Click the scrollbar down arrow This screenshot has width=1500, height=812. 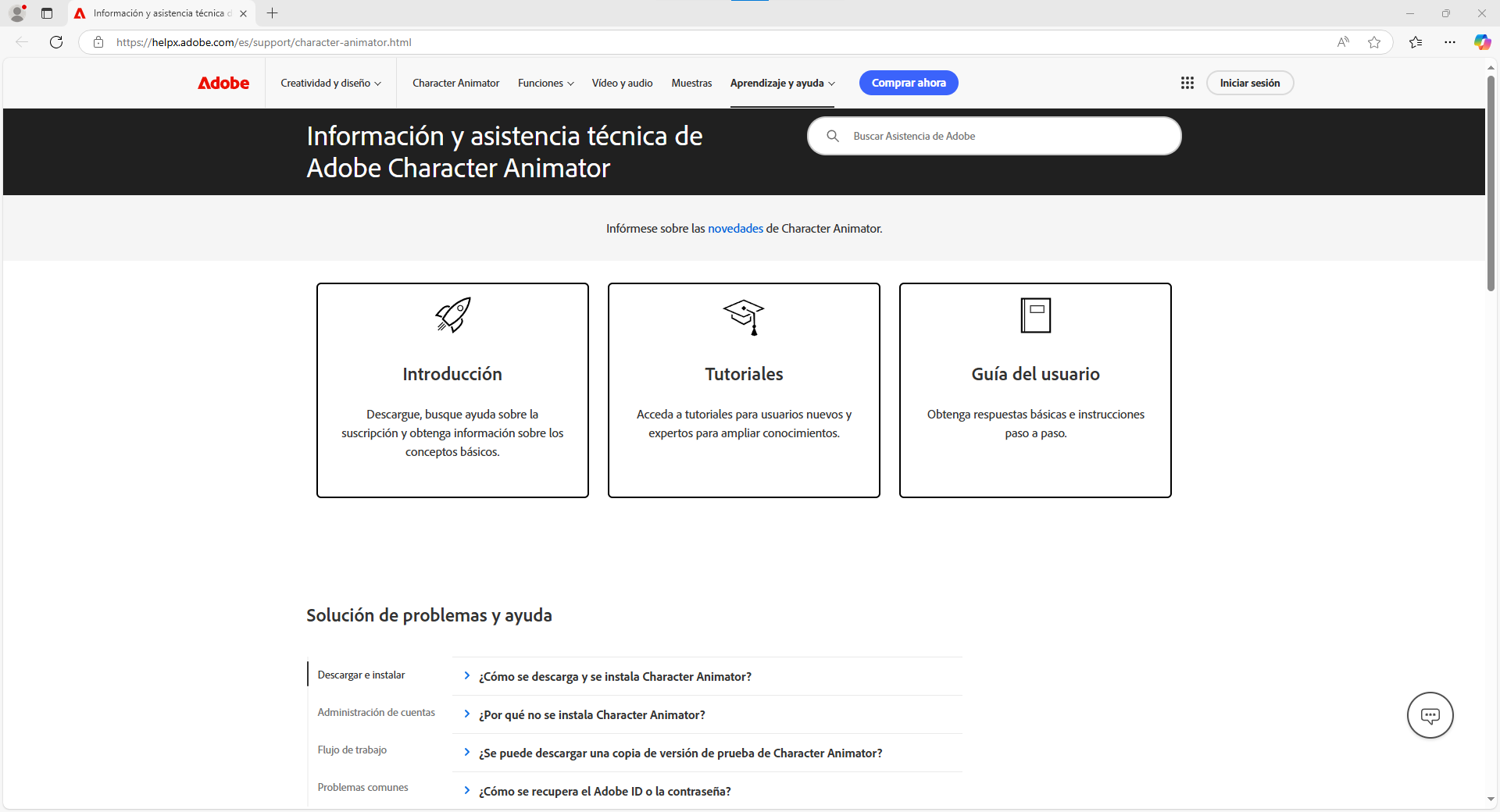pyautogui.click(x=1491, y=800)
